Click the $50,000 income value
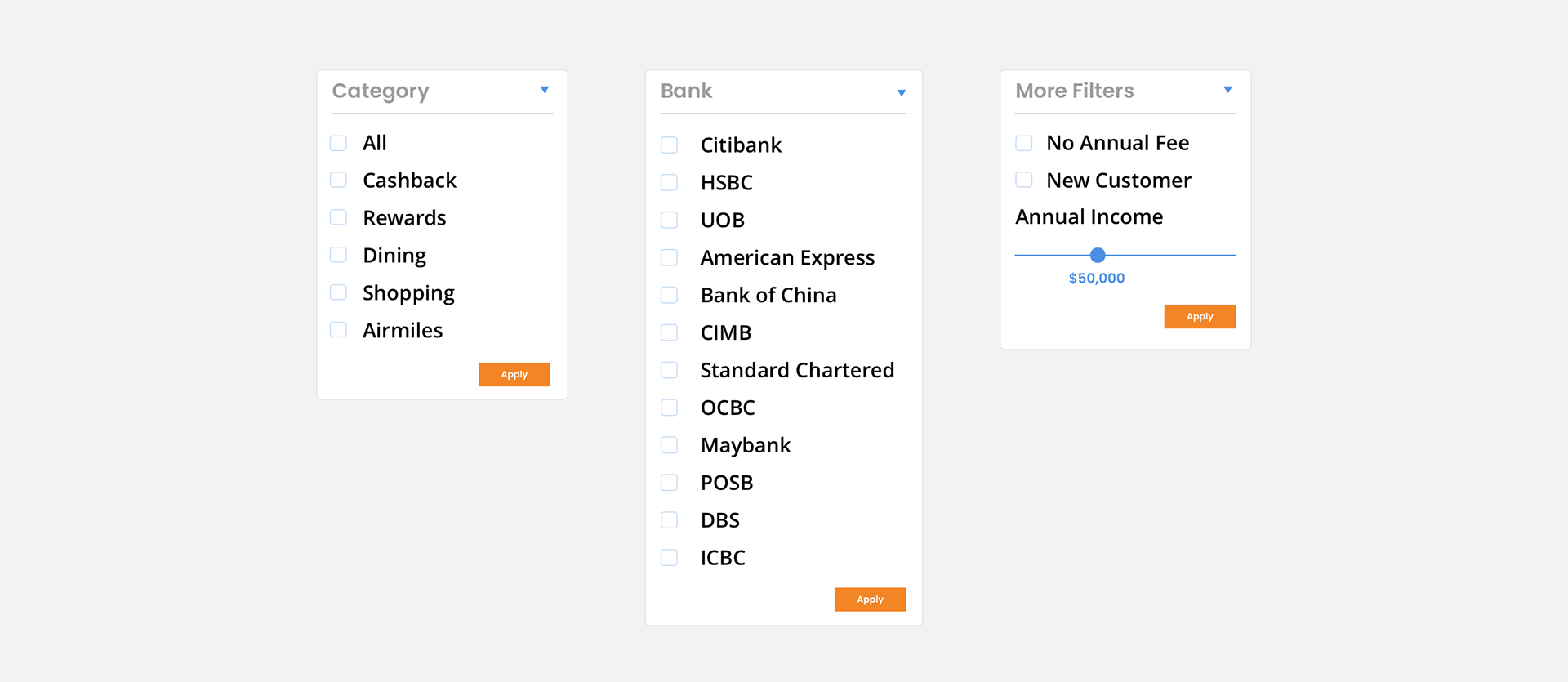 pos(1097,278)
